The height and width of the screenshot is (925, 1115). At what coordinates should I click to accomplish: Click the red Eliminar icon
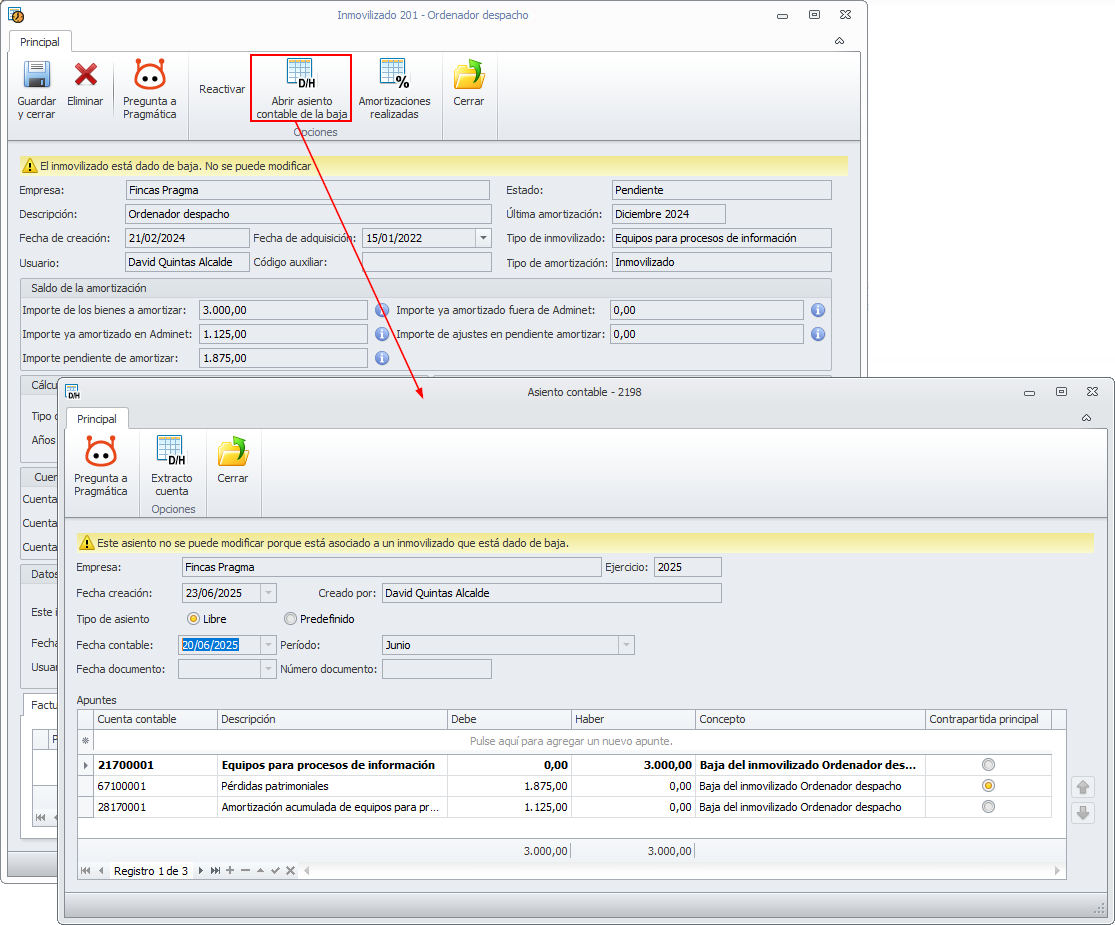(x=85, y=76)
